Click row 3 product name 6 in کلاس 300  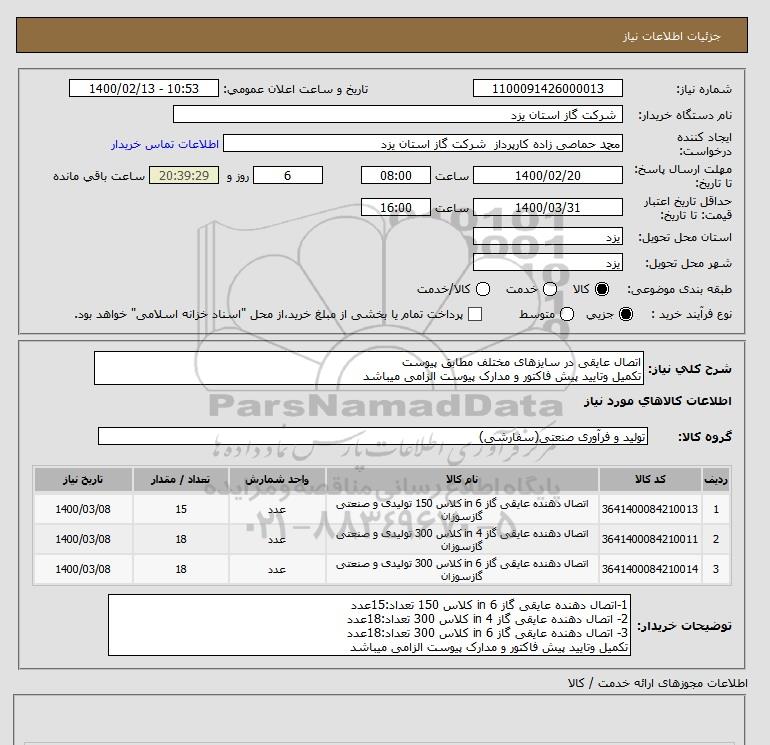pos(462,570)
